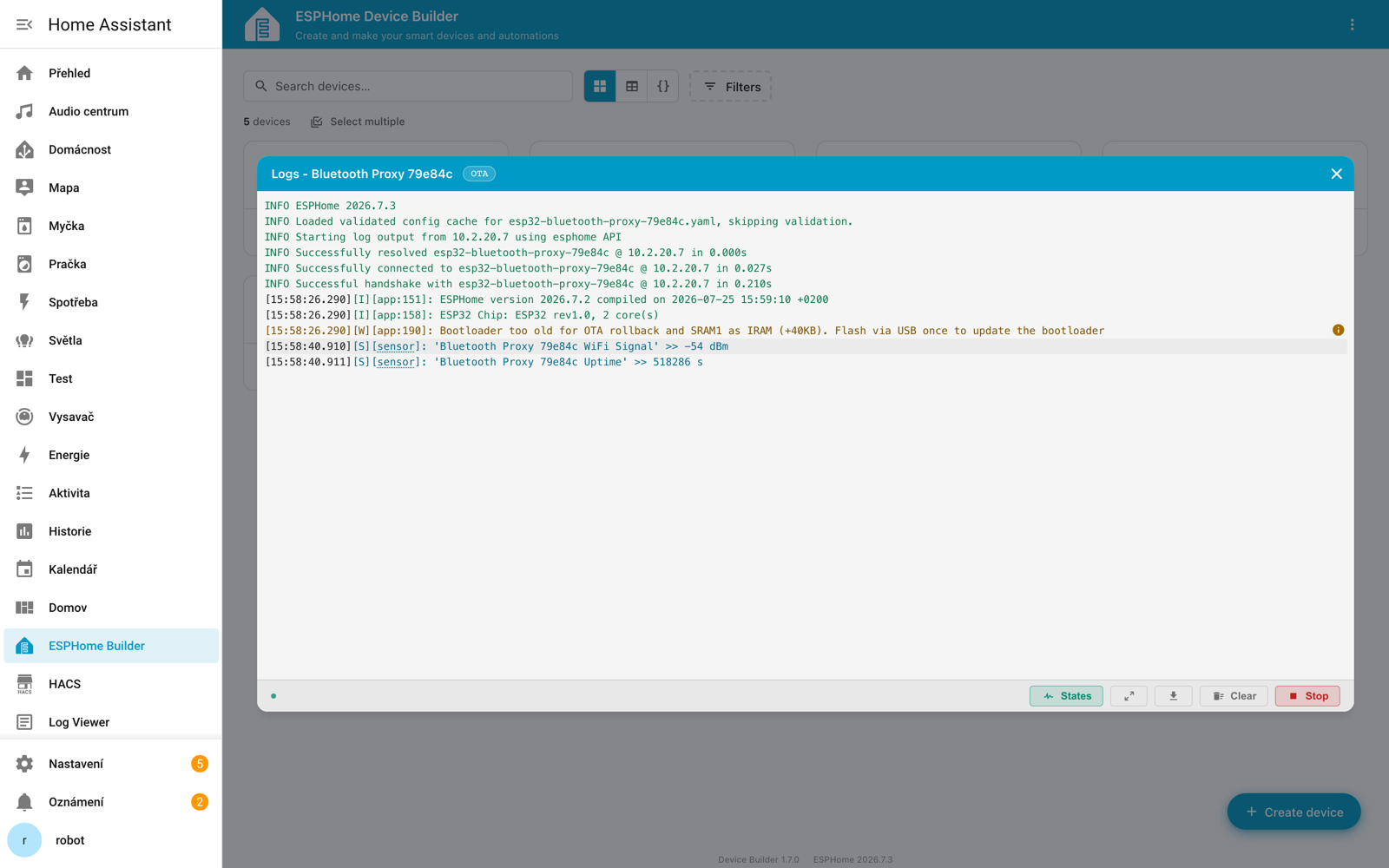The image size is (1389, 868).
Task: Clear the log output
Action: [x=1234, y=696]
